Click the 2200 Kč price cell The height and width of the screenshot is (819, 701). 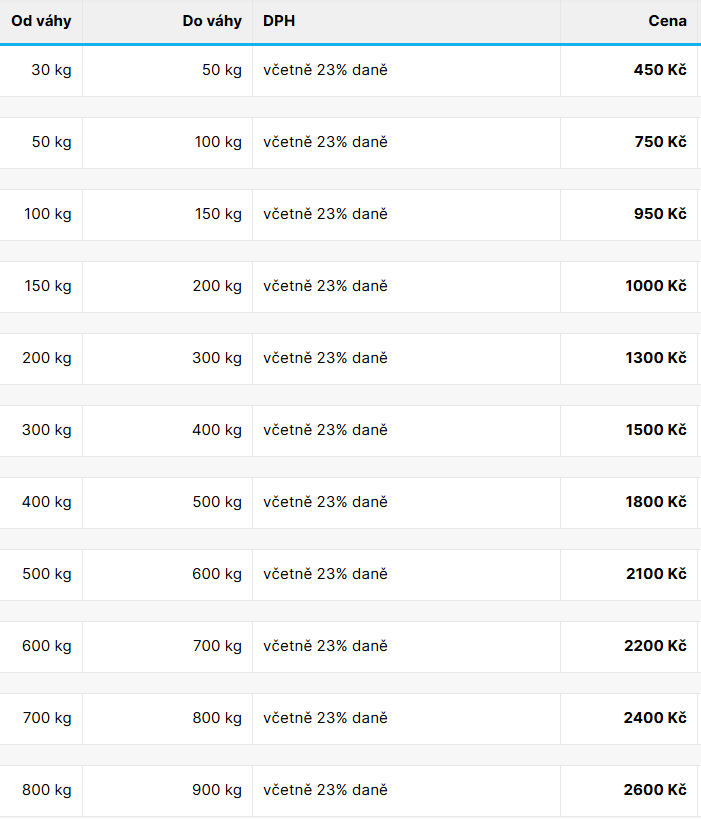[655, 646]
